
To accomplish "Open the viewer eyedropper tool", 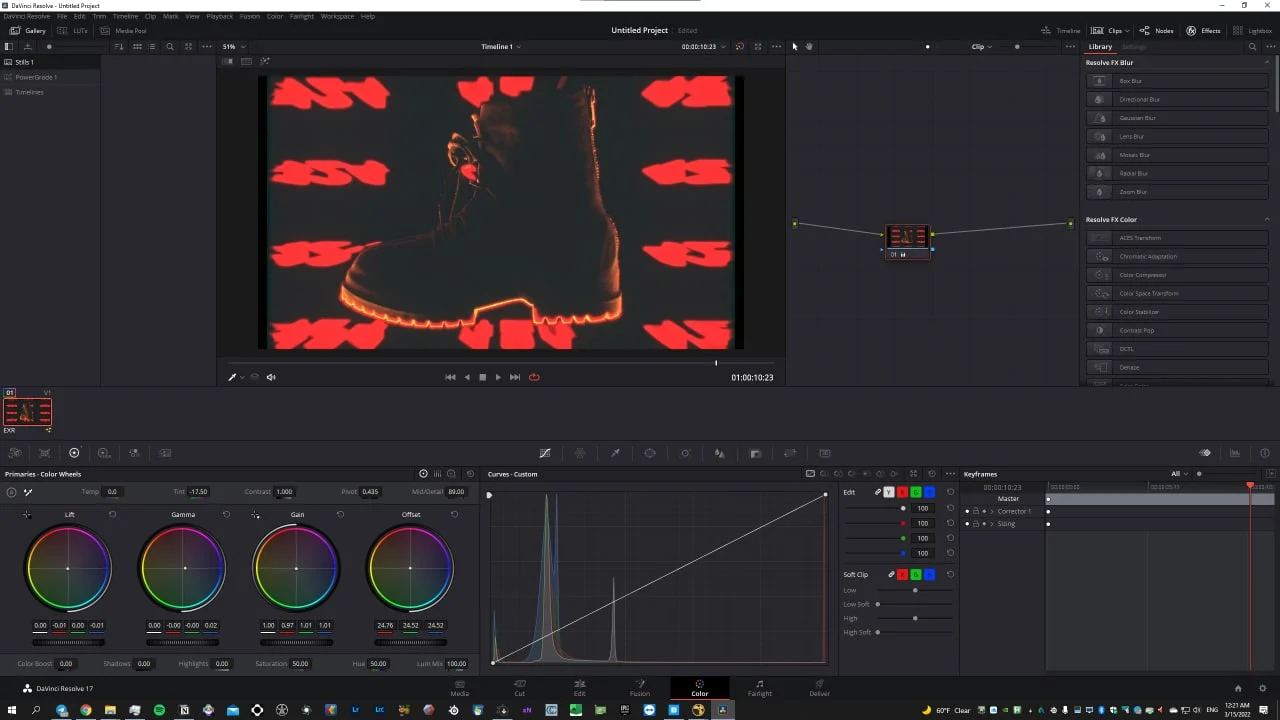I will click(x=232, y=377).
